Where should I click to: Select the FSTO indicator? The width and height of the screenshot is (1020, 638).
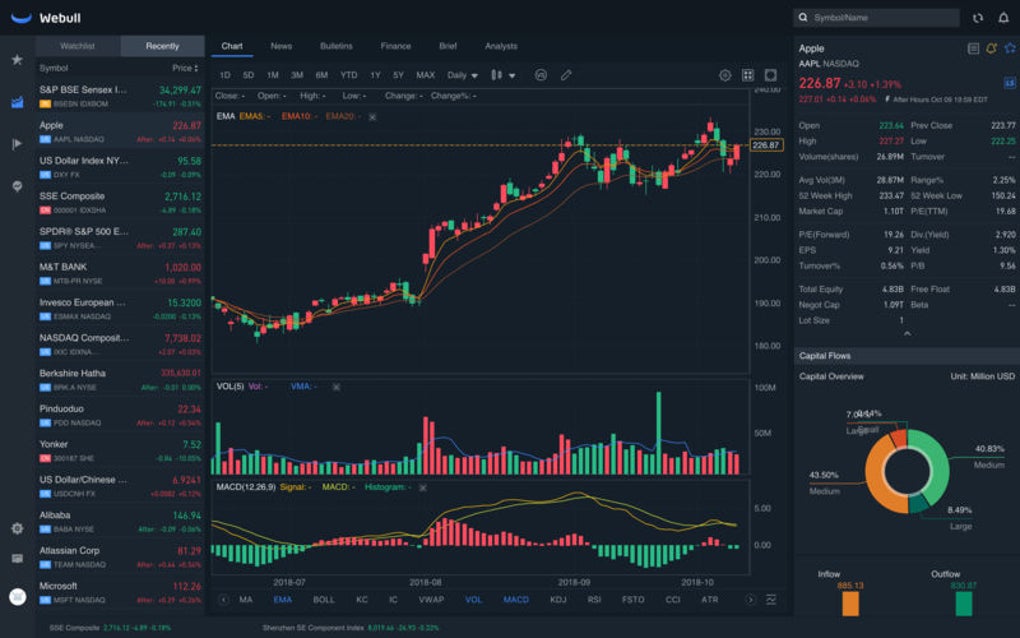point(633,600)
